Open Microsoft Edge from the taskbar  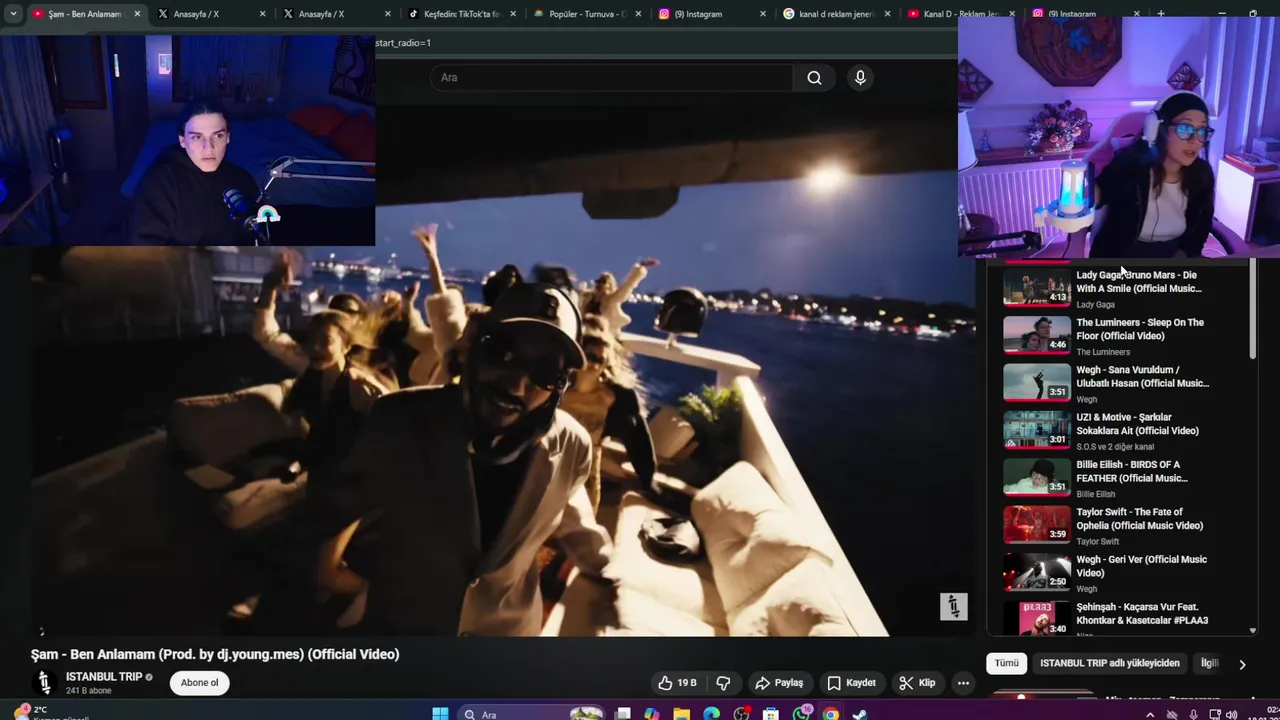711,714
